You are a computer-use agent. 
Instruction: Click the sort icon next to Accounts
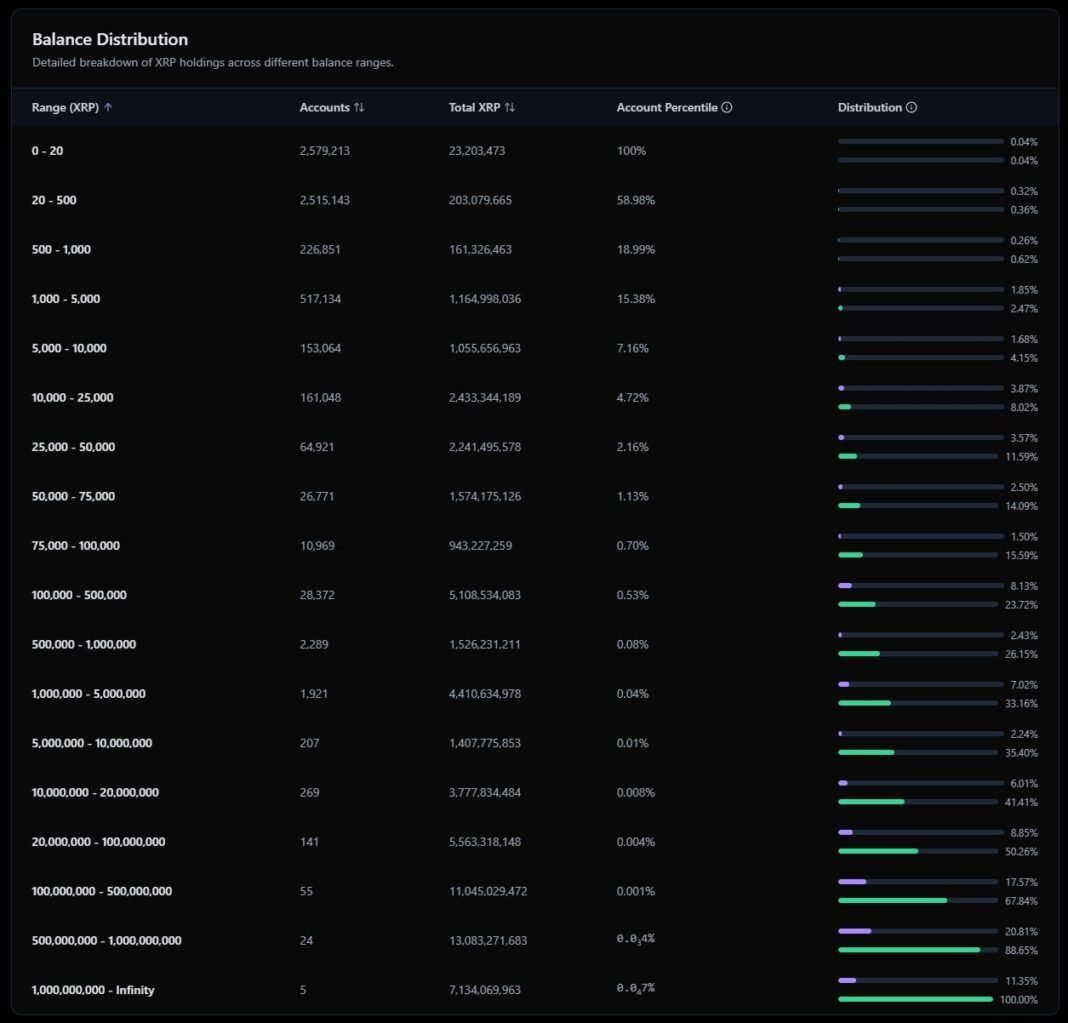pyautogui.click(x=359, y=108)
